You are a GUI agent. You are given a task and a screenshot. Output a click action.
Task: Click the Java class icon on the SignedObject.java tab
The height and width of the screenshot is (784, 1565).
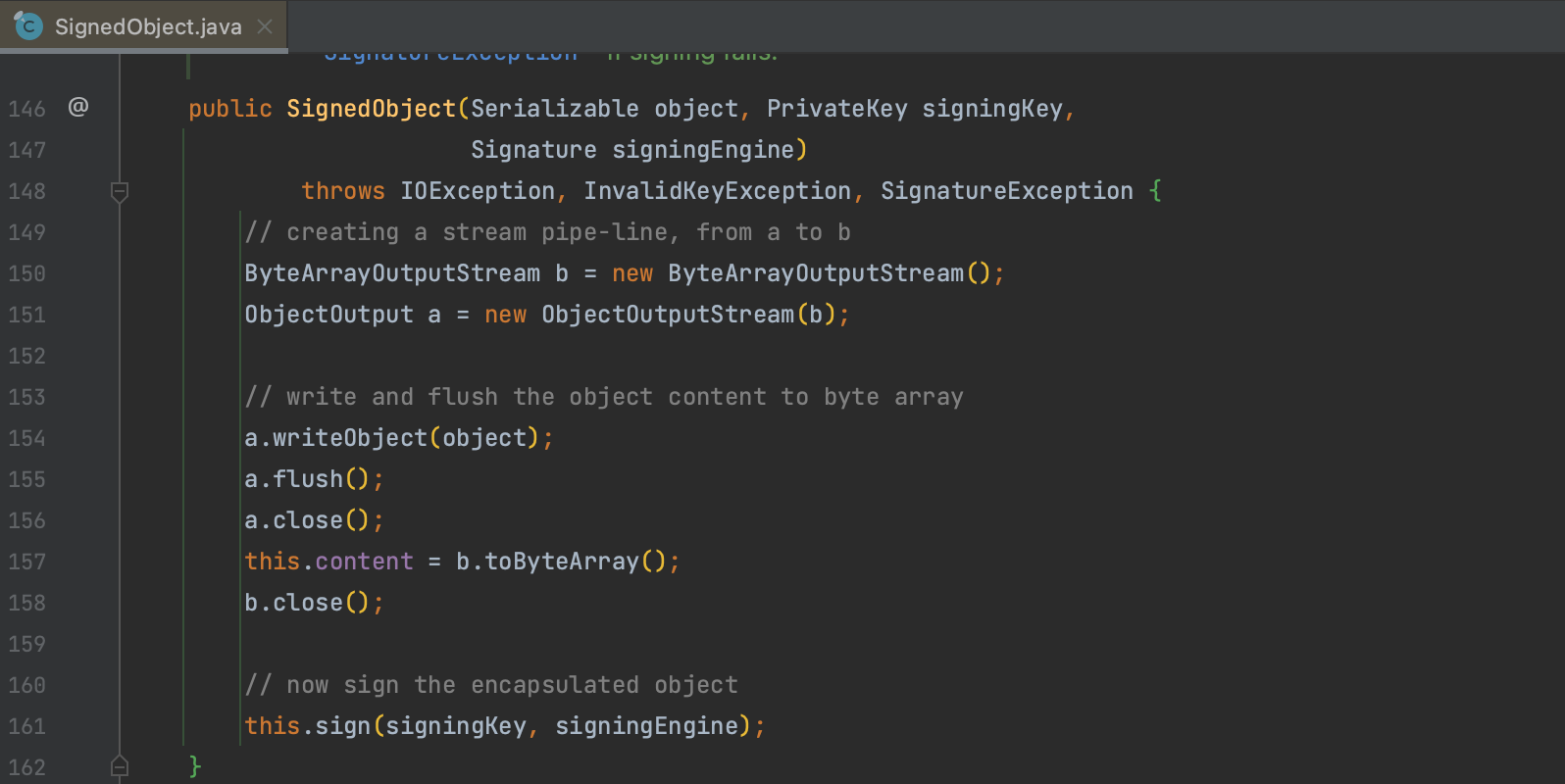(x=28, y=26)
